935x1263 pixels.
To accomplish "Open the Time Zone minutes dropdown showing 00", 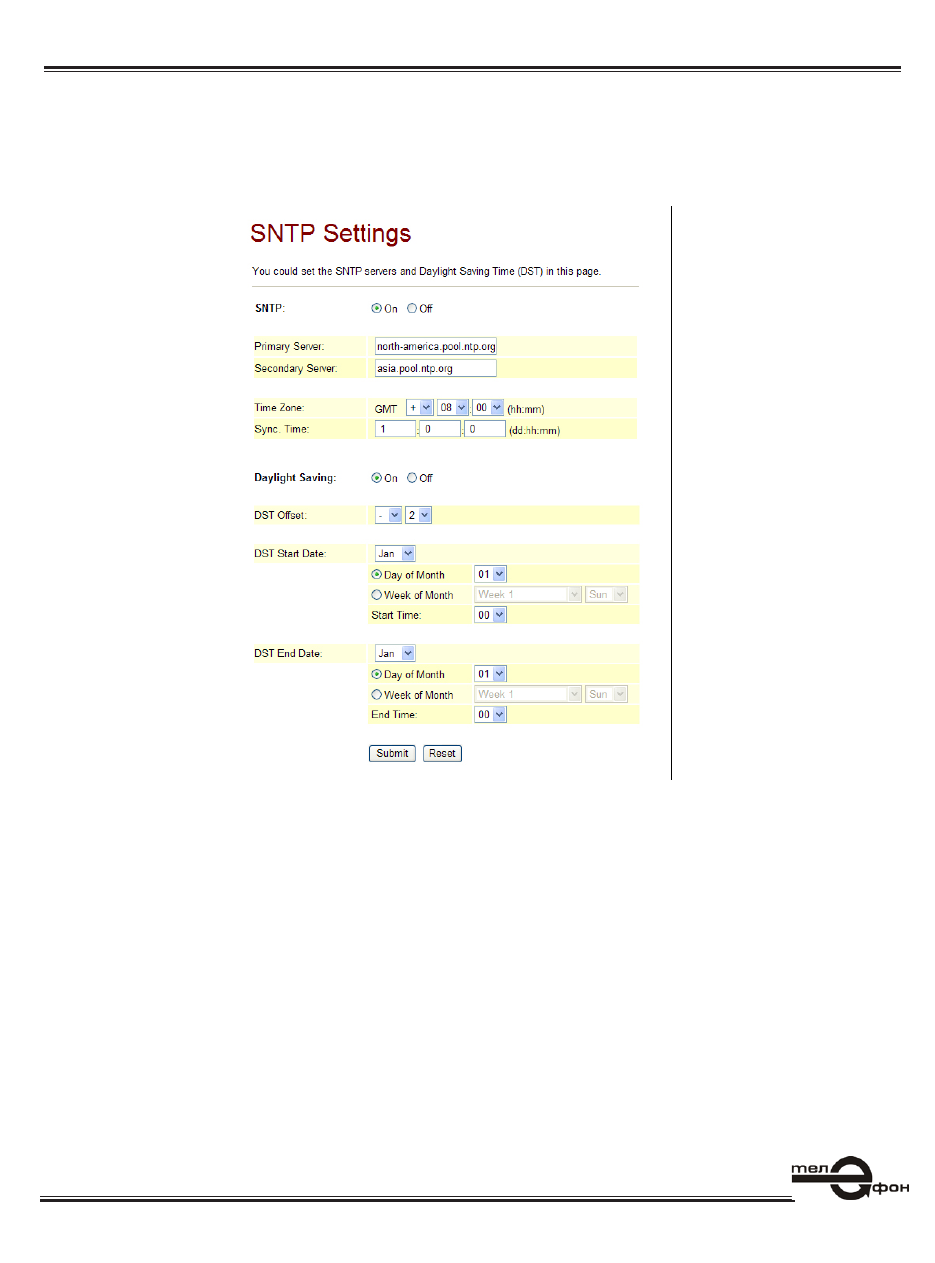I will click(489, 408).
